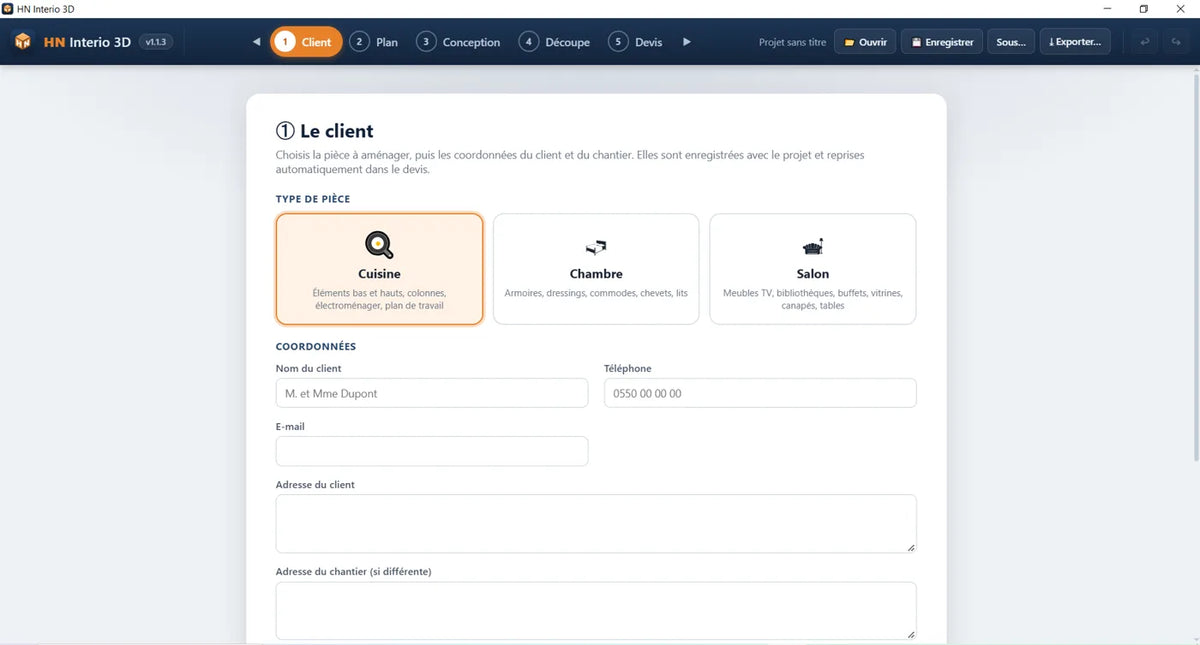Select the Client step tab

pos(306,42)
